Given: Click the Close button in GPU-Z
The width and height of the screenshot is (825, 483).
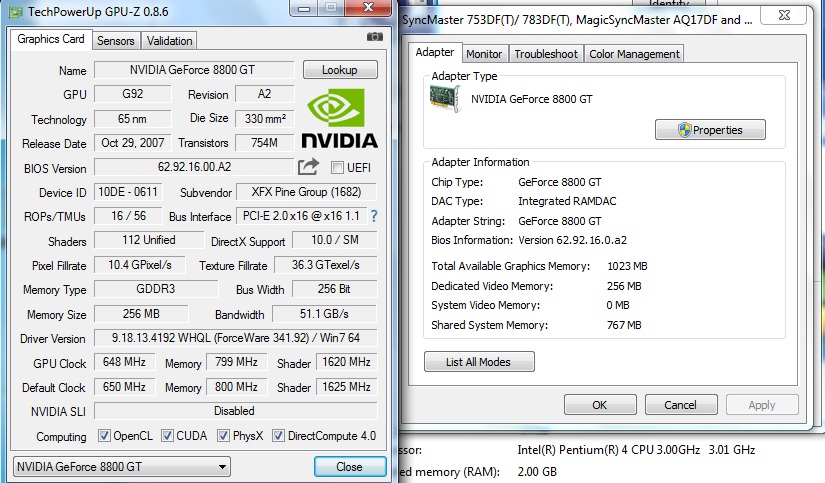Looking at the screenshot, I should 350,467.
